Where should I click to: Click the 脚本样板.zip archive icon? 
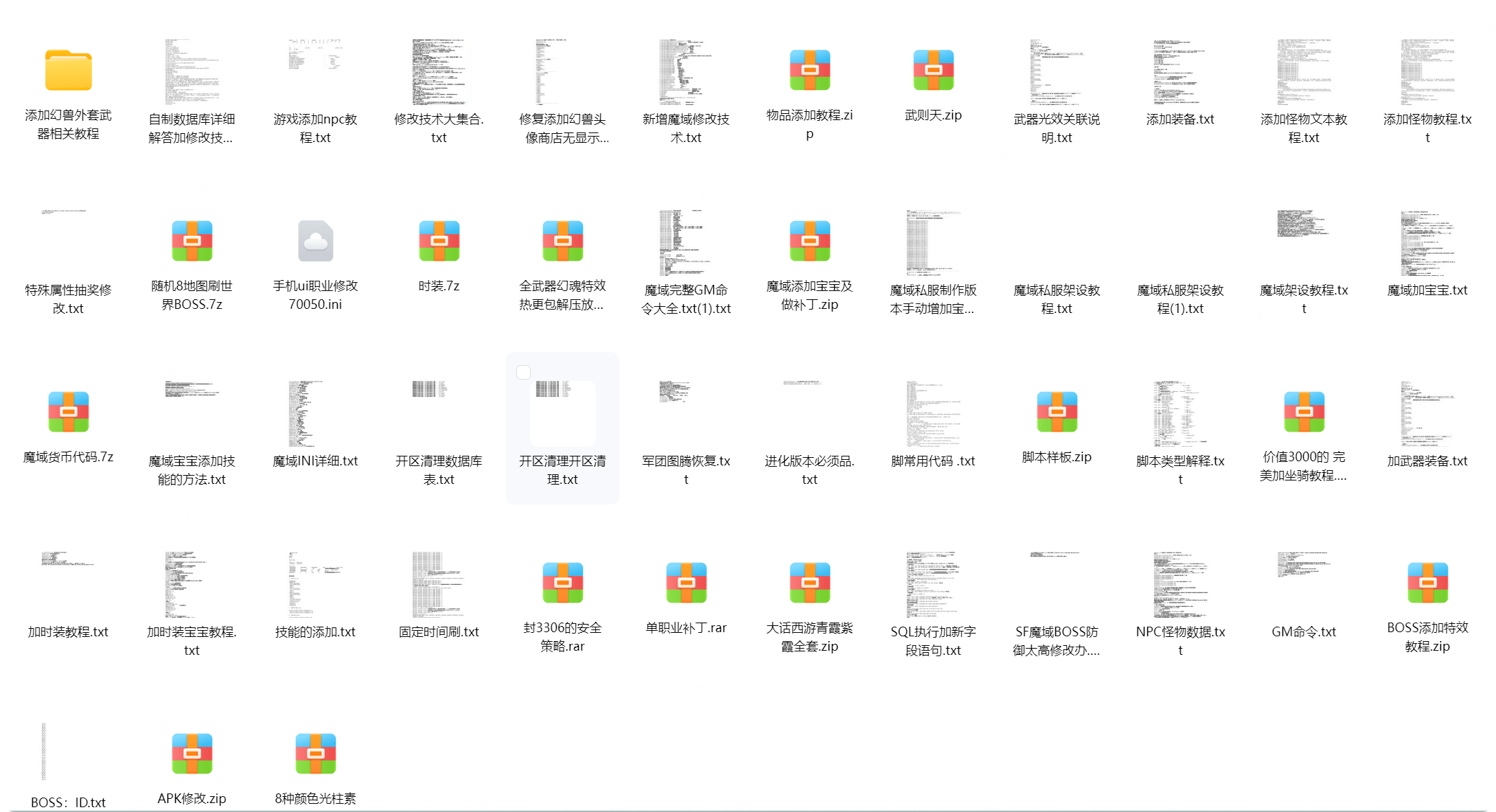(1057, 412)
